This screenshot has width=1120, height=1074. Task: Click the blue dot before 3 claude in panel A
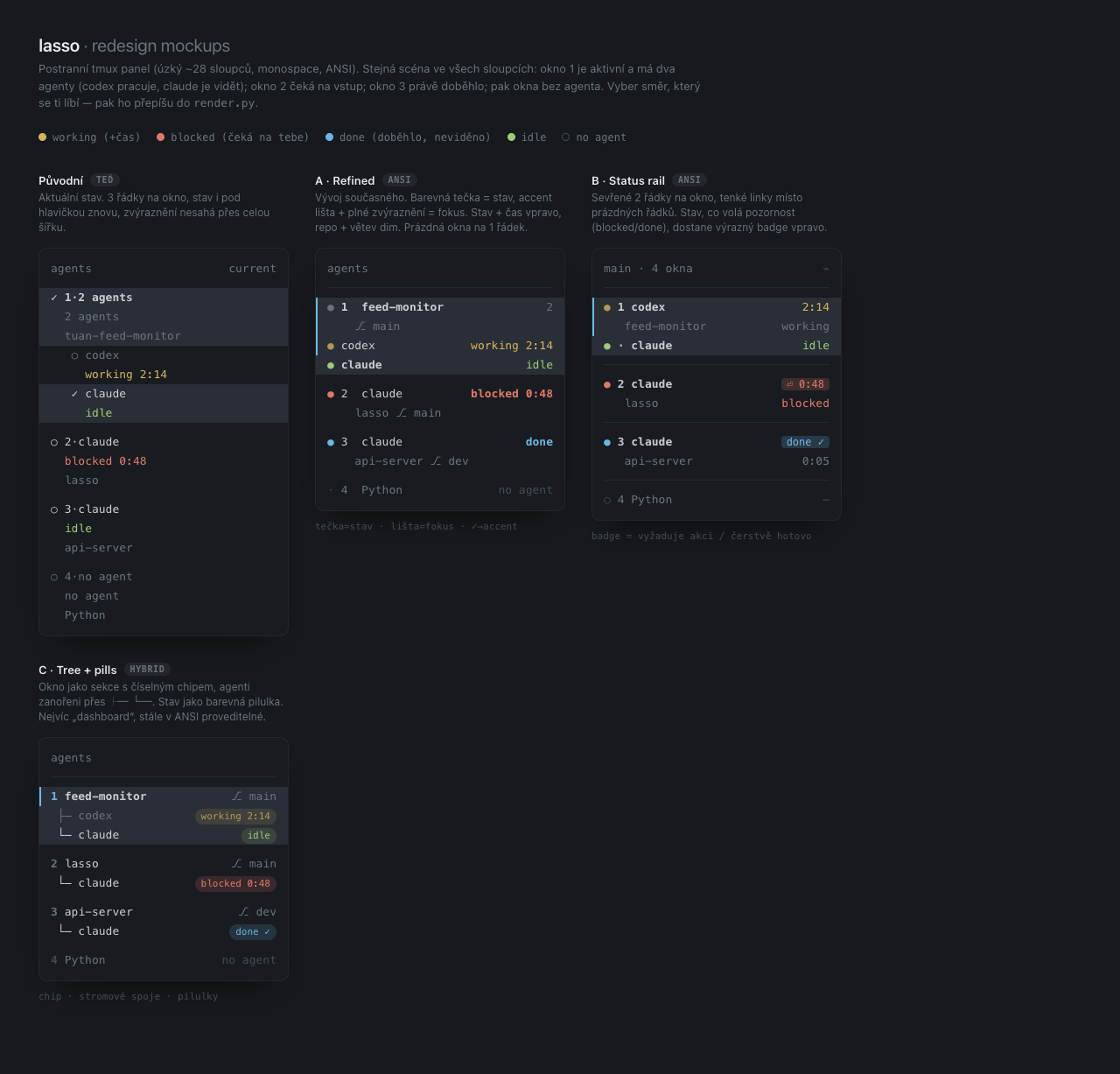tap(331, 442)
